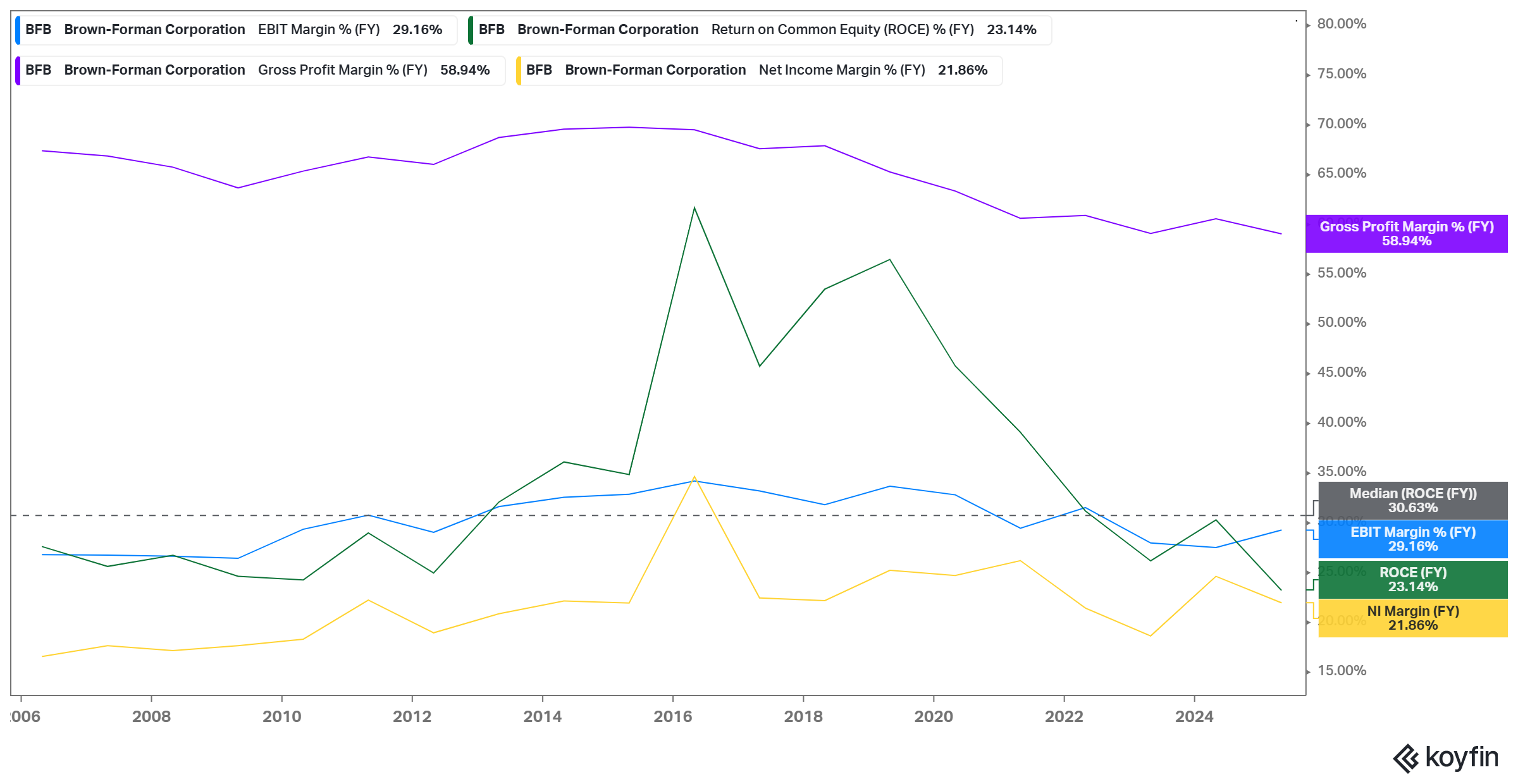Click the 40.00% y-axis label
Viewport: 1518px width, 784px height.
[1342, 422]
